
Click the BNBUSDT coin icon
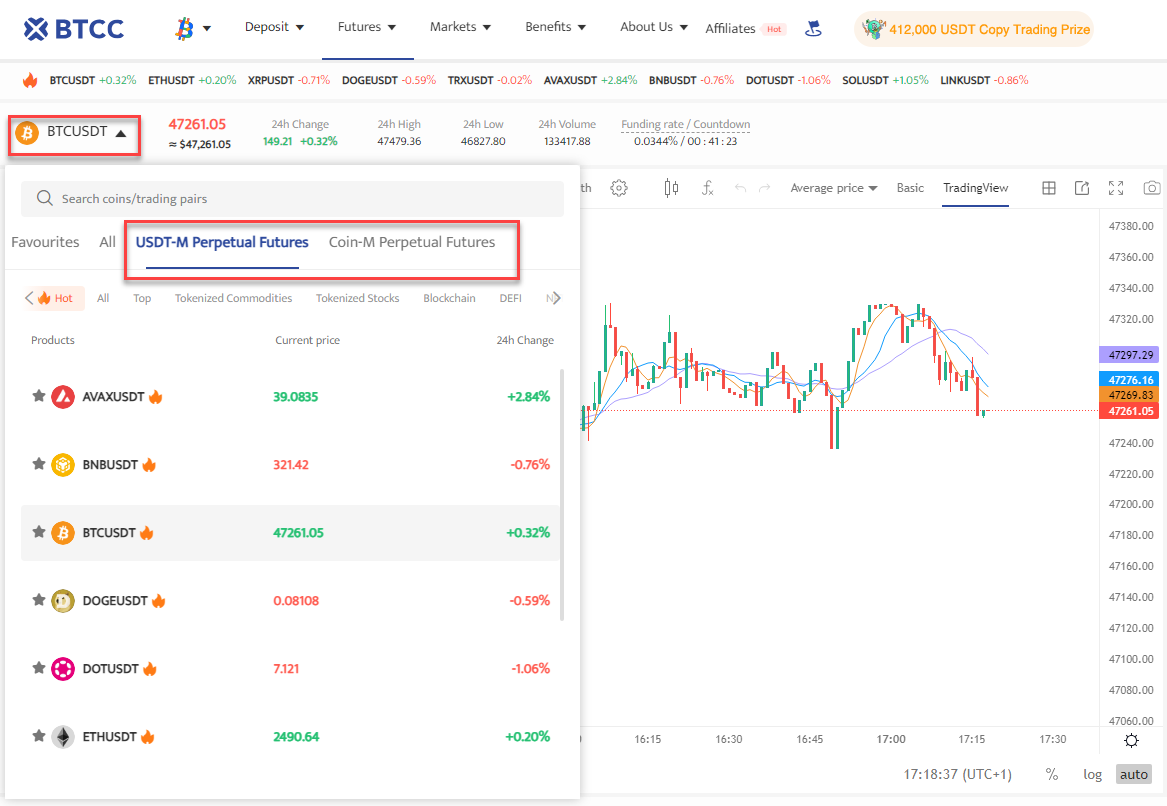click(63, 464)
